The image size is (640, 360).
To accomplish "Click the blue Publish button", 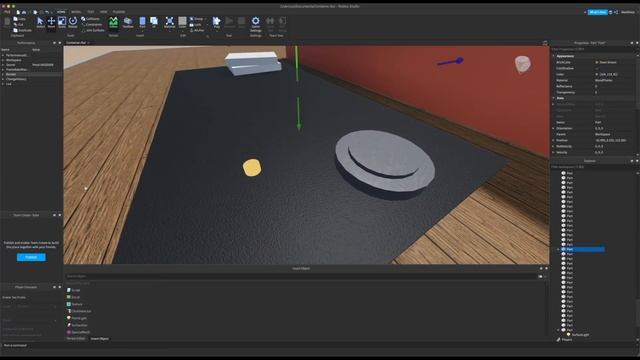I will point(31,257).
